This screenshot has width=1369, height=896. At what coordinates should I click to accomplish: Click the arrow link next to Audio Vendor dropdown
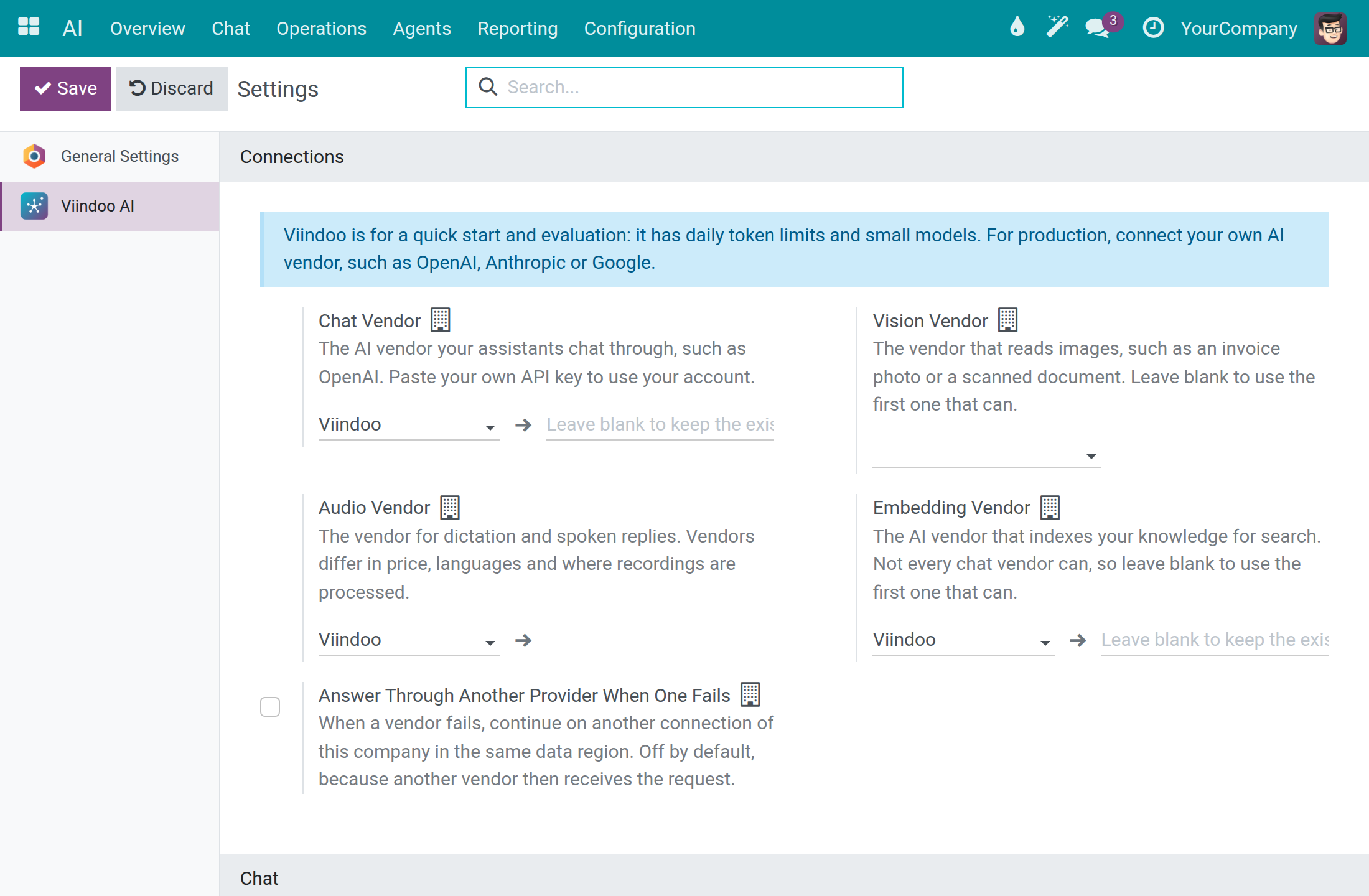[523, 640]
